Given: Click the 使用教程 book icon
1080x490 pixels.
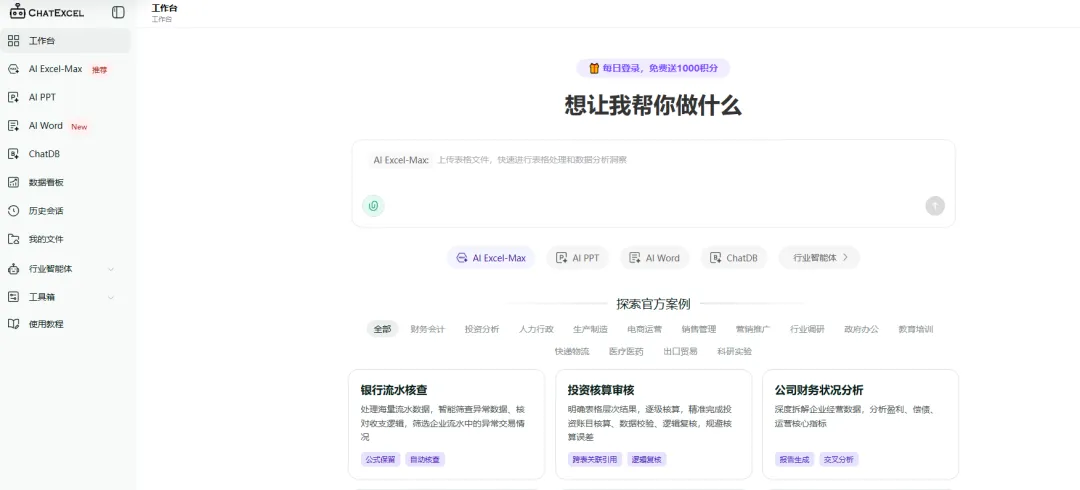Looking at the screenshot, I should coord(14,324).
